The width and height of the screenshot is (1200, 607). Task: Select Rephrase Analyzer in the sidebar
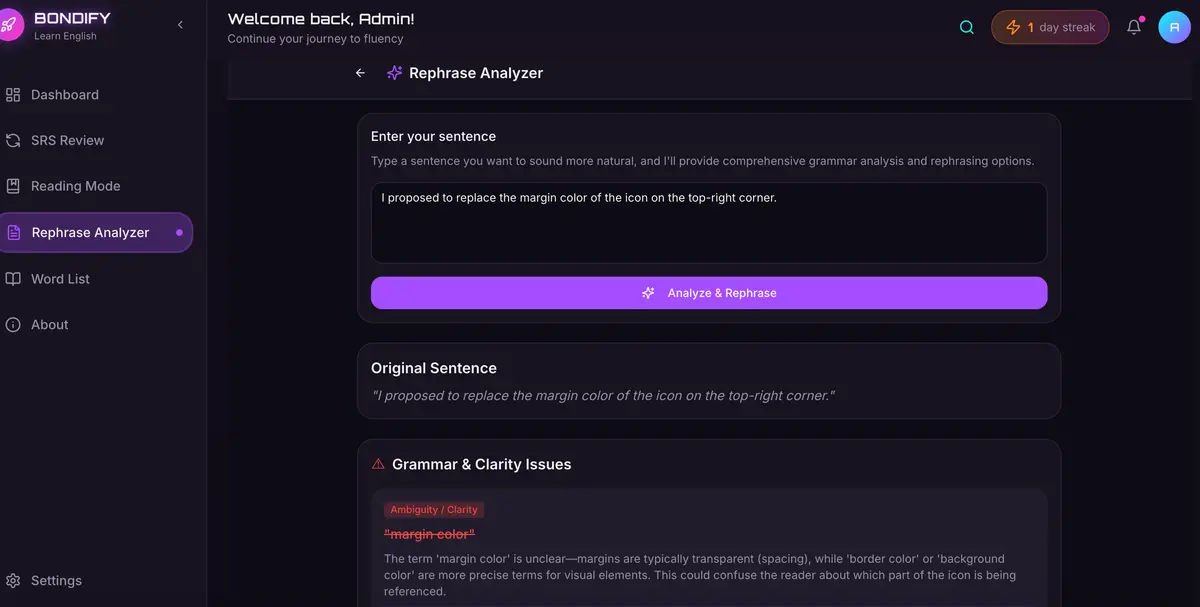coord(90,233)
